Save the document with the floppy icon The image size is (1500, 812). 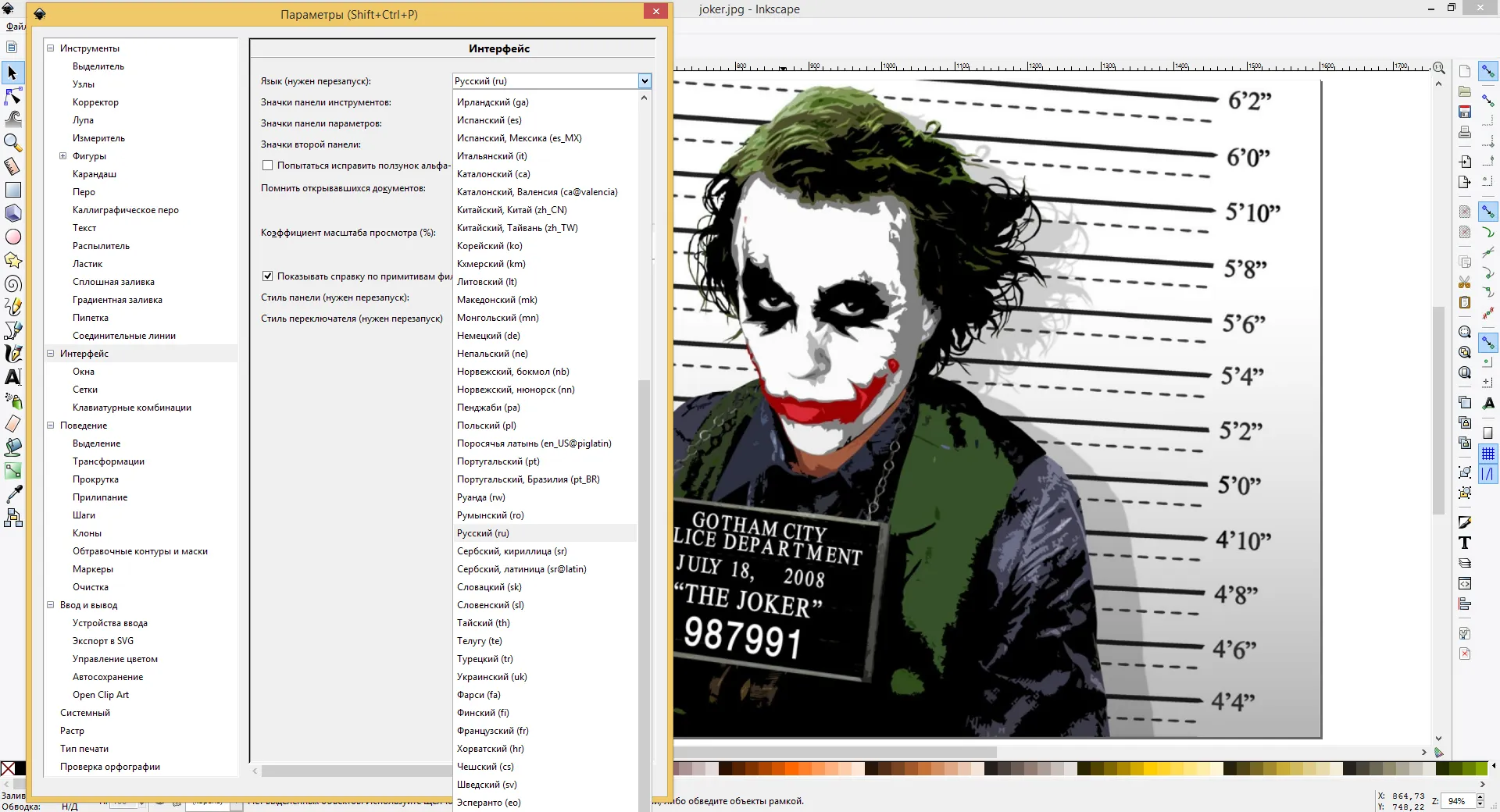pyautogui.click(x=1465, y=112)
